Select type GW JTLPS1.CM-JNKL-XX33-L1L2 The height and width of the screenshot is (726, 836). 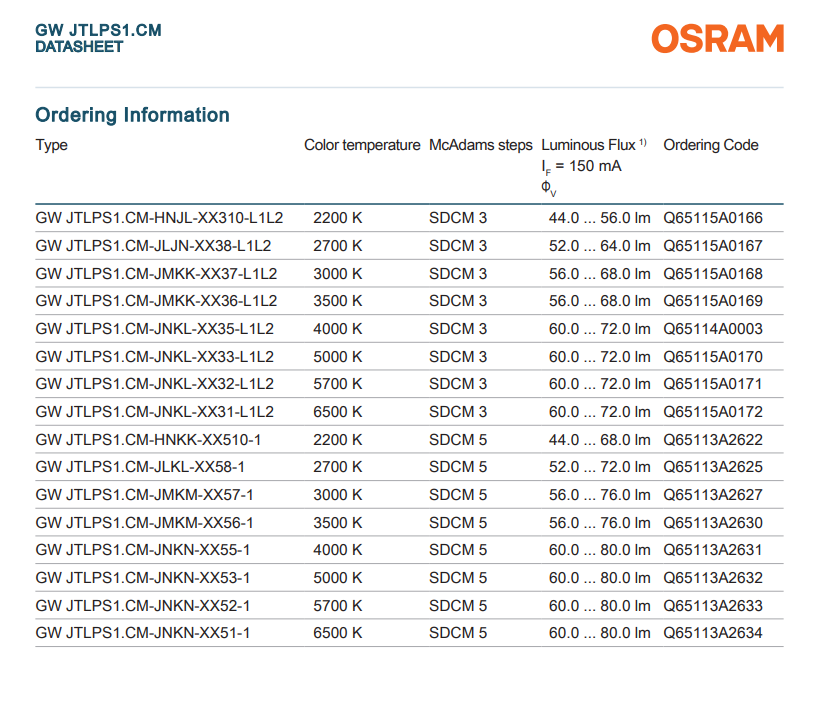(x=155, y=356)
